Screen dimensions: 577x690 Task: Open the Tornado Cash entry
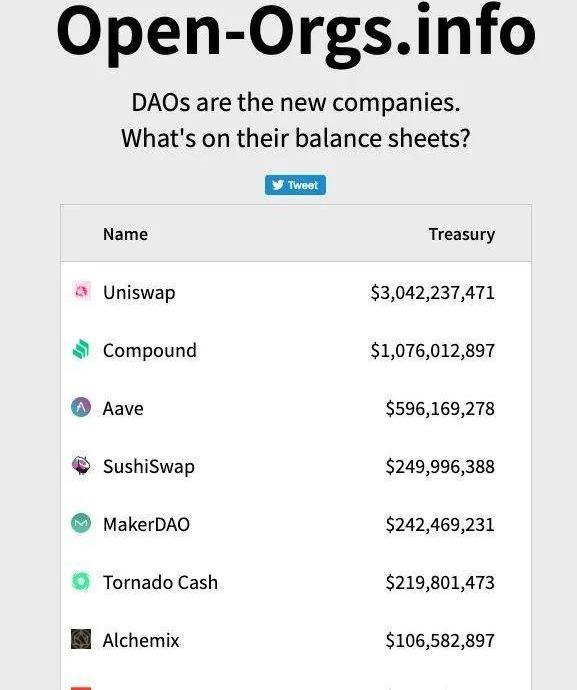coord(161,583)
